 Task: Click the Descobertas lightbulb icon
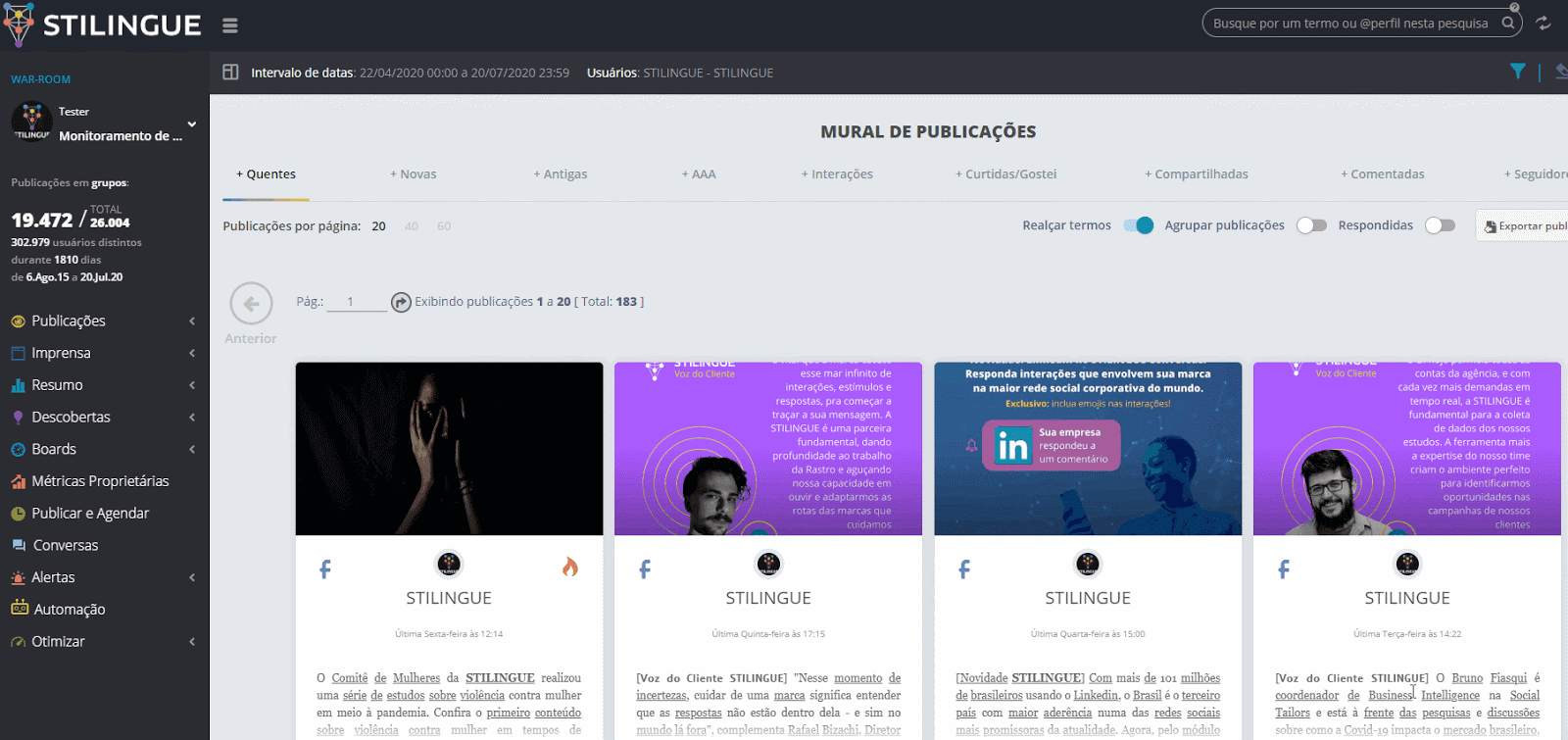(x=18, y=418)
